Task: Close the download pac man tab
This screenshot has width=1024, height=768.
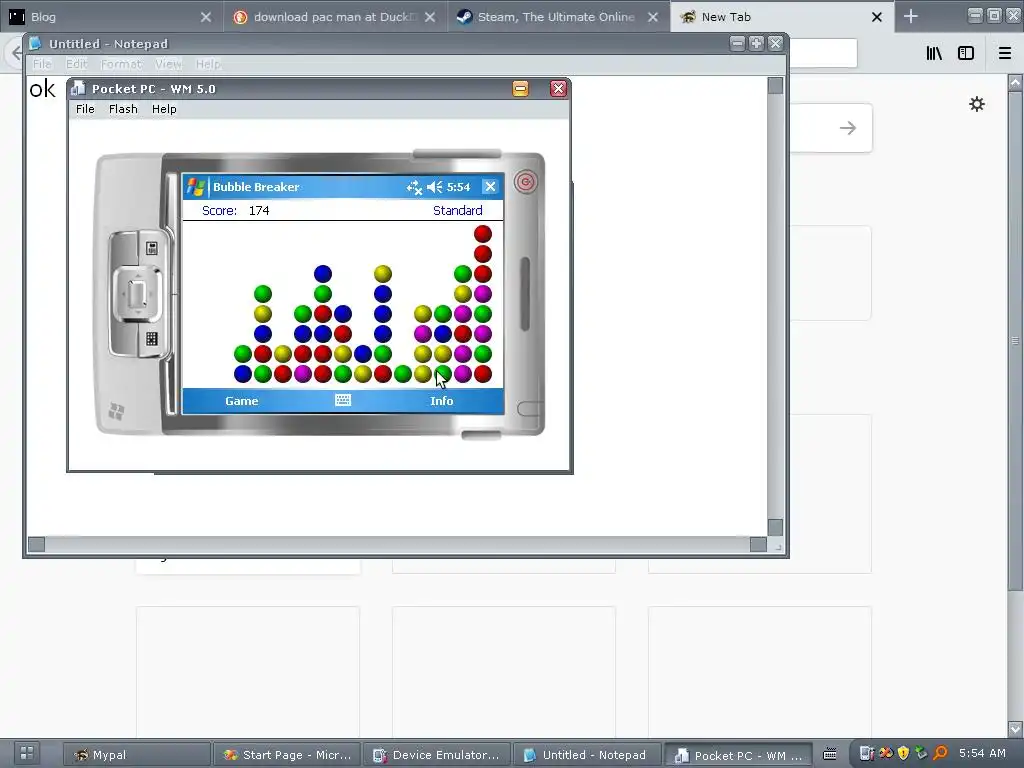Action: point(430,17)
